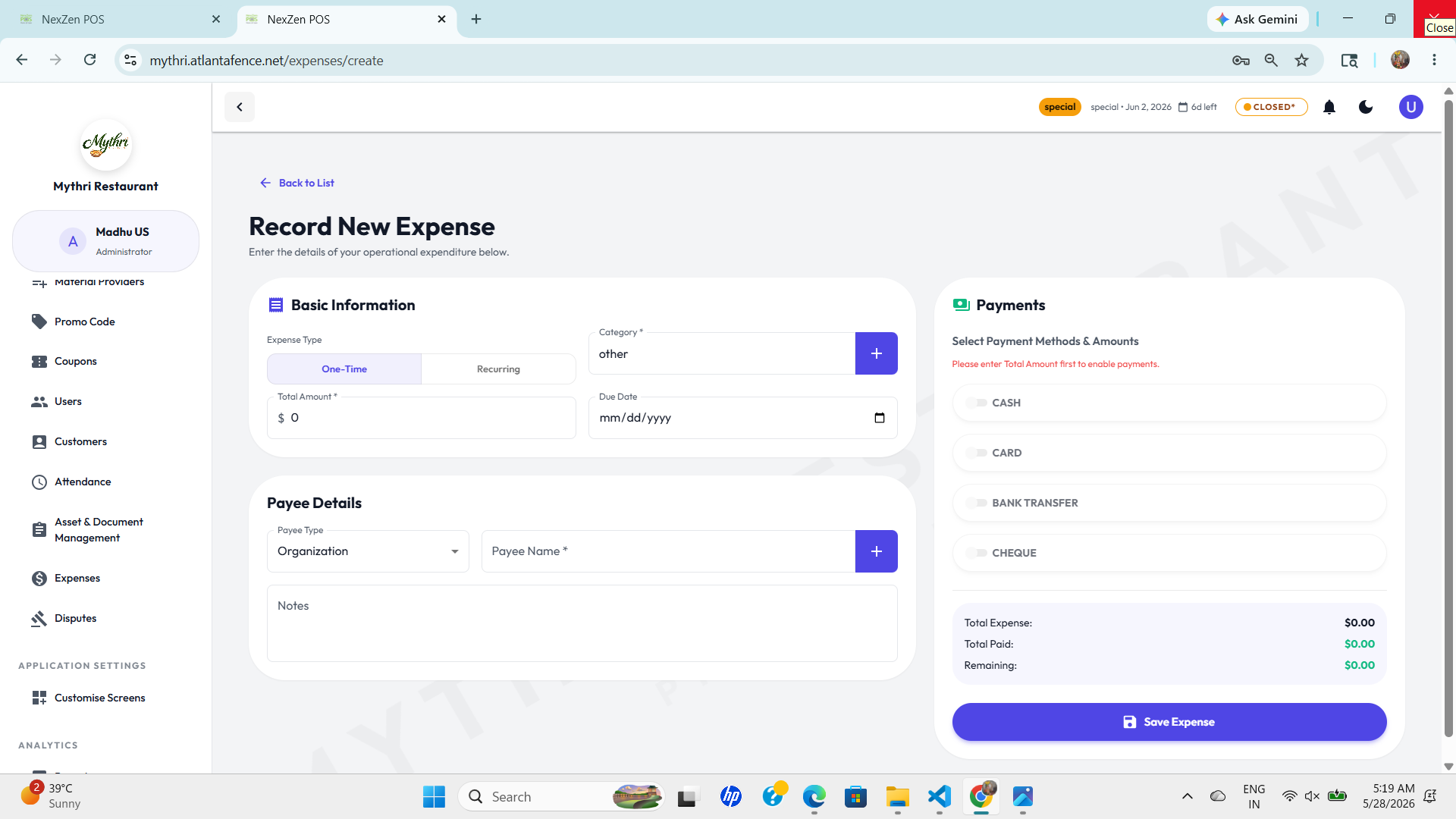Open the Category dropdown showing other
Screen dimensions: 1456x819
pyautogui.click(x=721, y=353)
